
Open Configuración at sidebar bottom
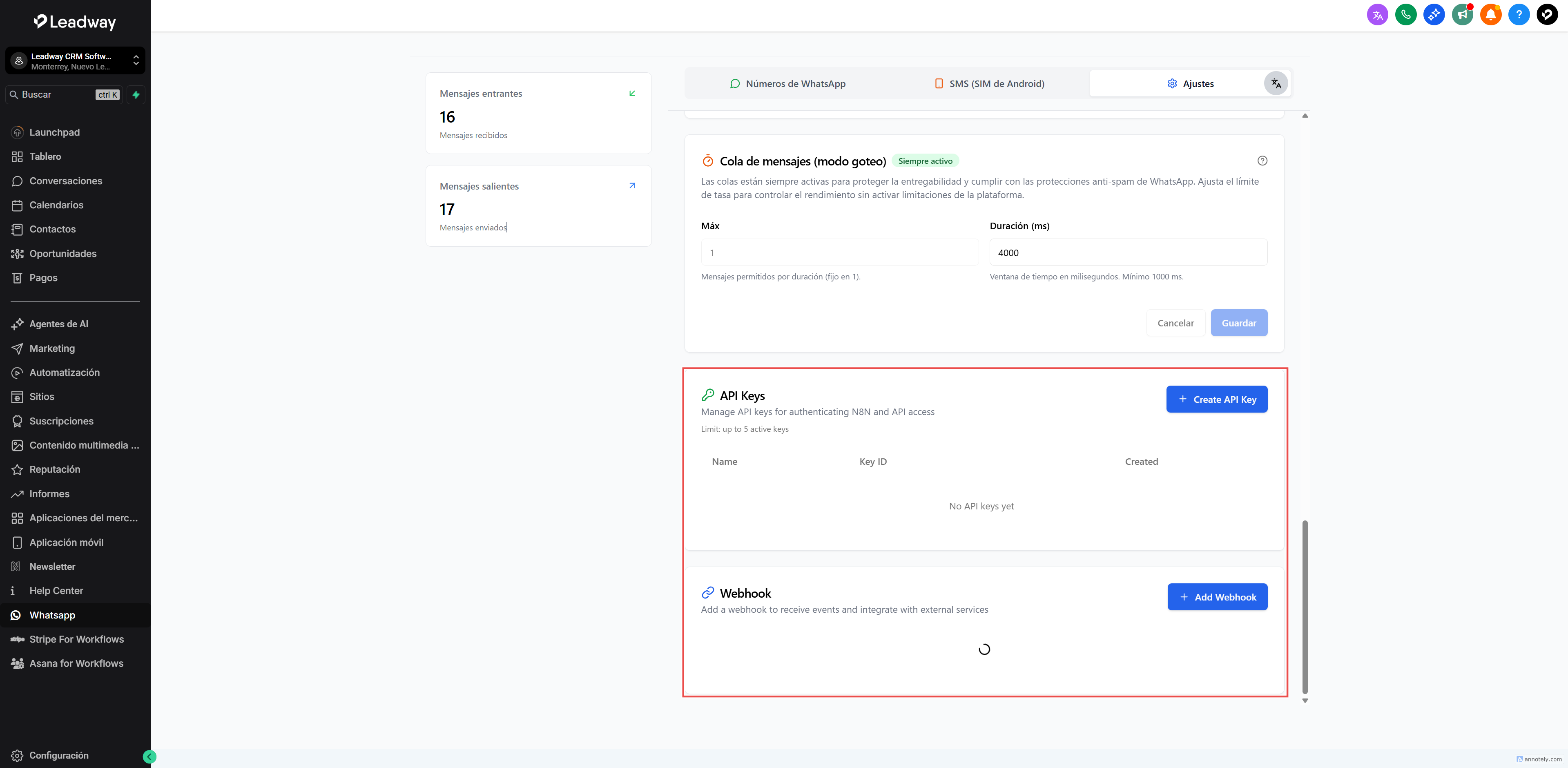[58, 755]
